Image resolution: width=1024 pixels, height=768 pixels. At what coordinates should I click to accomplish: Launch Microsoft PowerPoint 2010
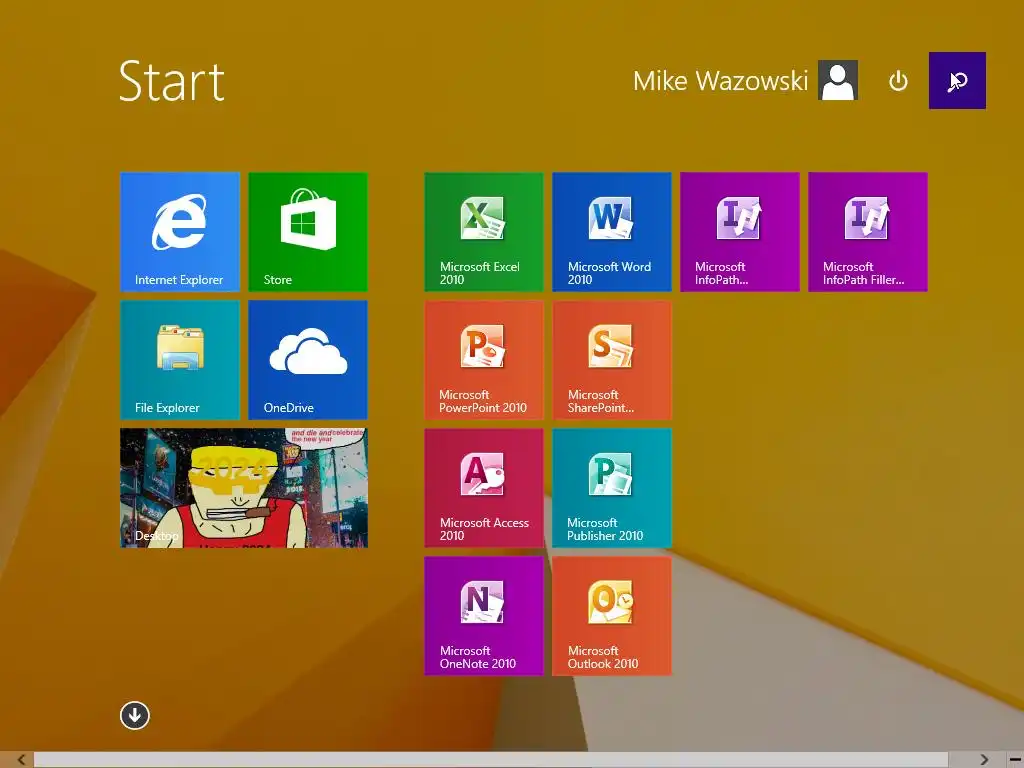click(484, 360)
